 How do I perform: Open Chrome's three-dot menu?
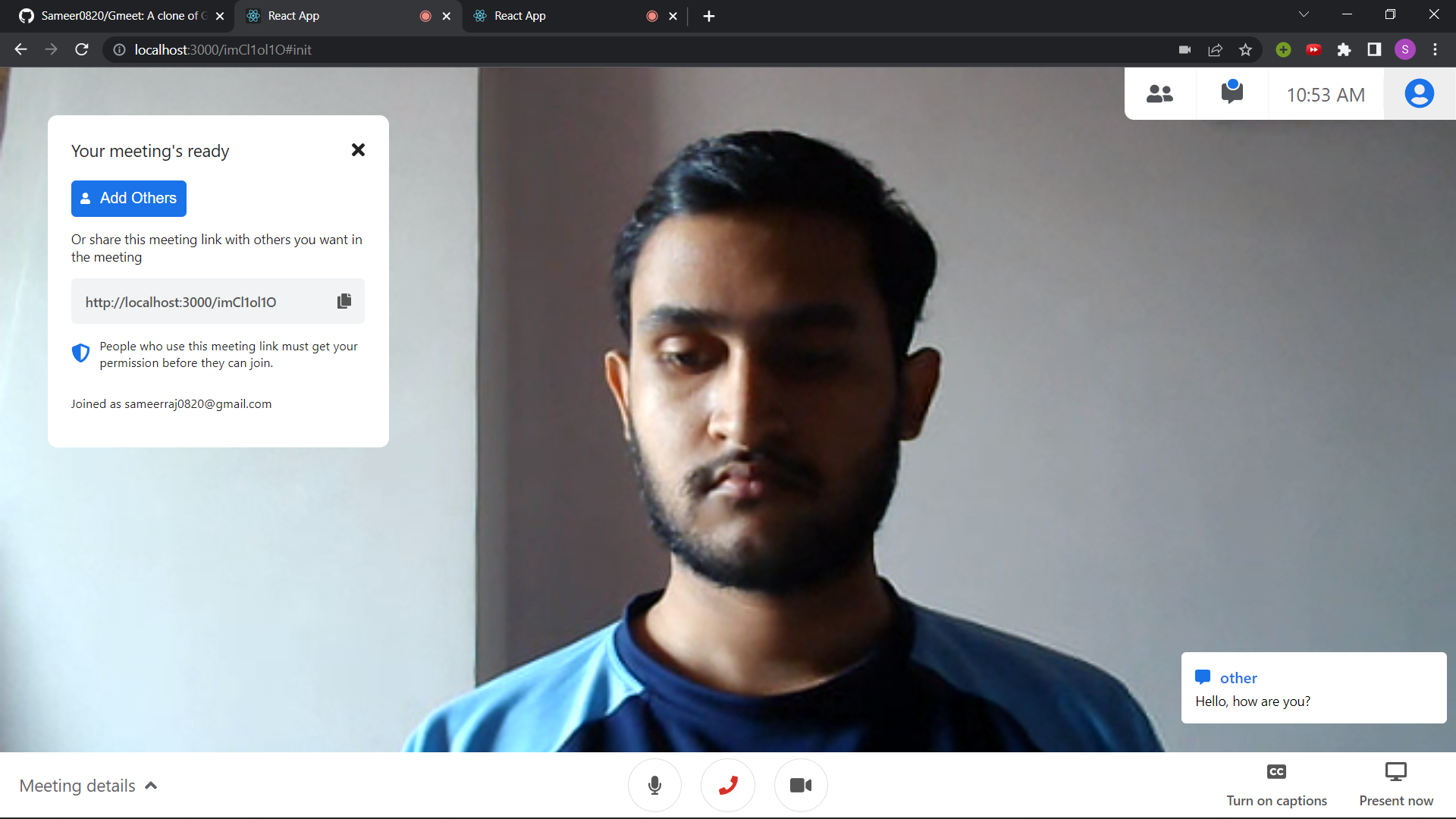tap(1435, 49)
